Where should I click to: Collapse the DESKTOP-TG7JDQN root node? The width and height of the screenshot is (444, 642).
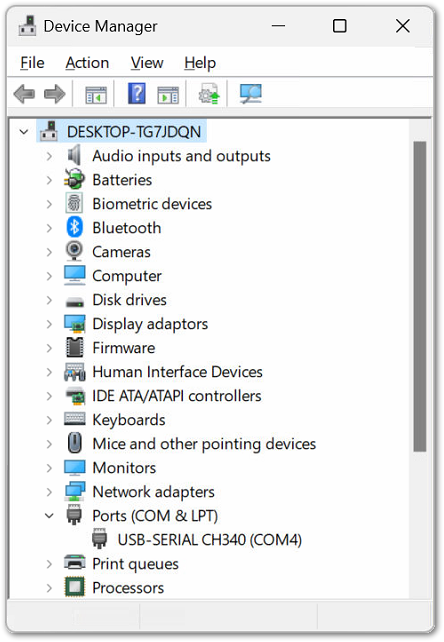[24, 132]
